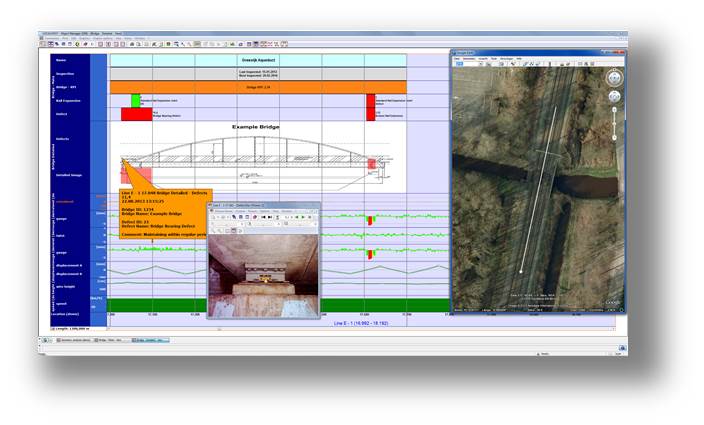Click the orange Bridge KPI bar
This screenshot has width=704, height=425.
coord(258,87)
